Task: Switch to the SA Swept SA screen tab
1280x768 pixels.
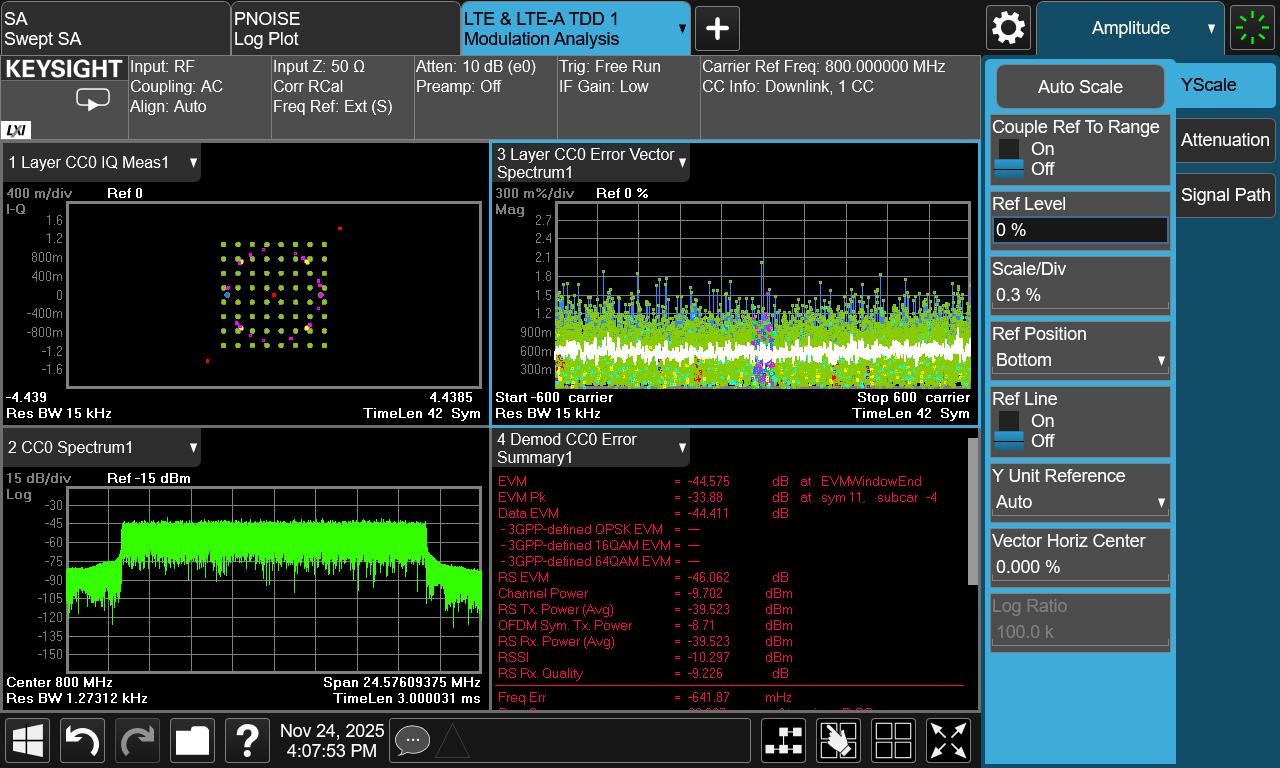Action: (115, 28)
